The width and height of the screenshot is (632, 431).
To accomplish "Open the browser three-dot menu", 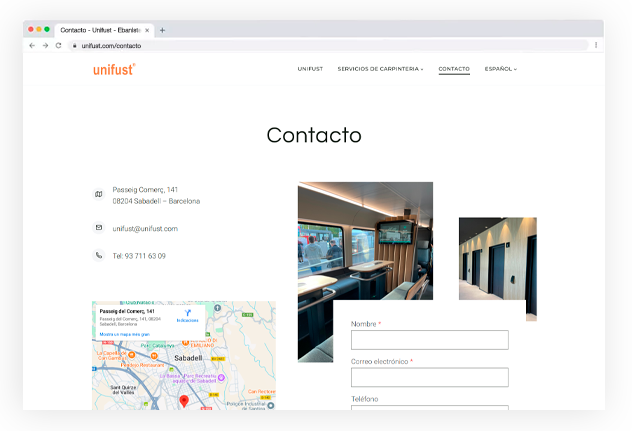I will coord(596,45).
